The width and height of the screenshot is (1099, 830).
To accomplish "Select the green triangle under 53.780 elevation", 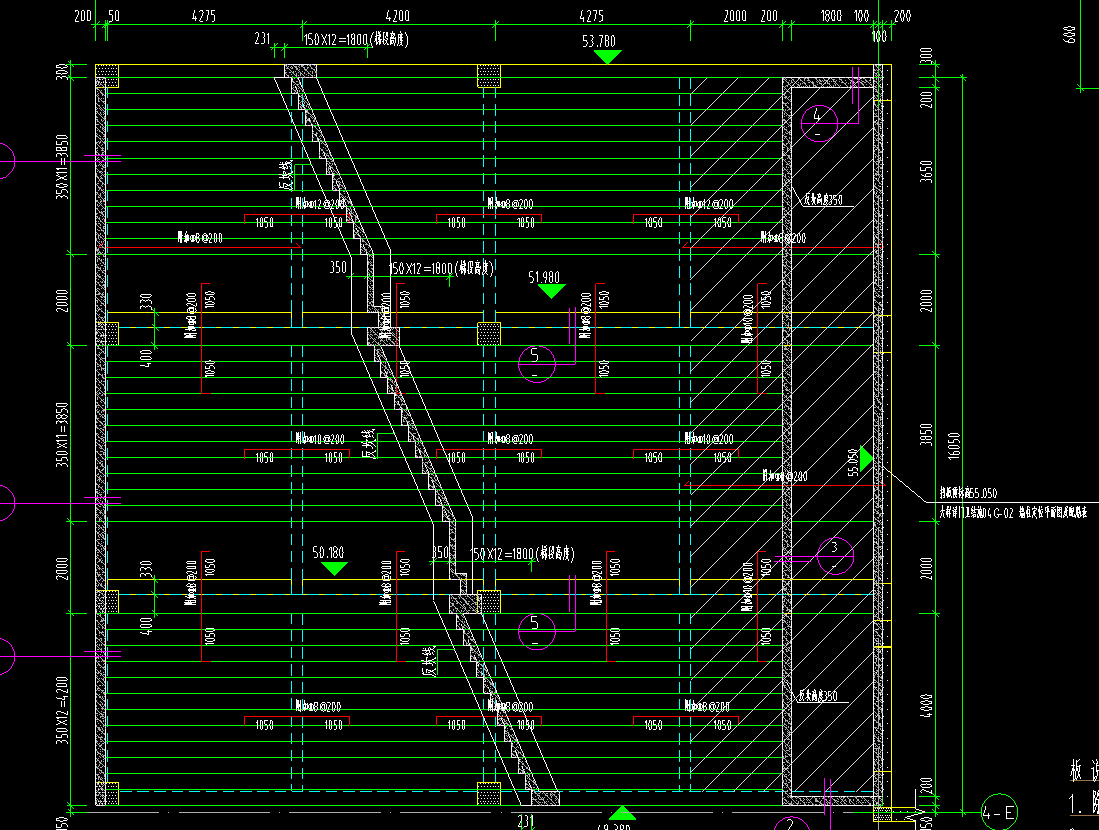I will [x=608, y=57].
